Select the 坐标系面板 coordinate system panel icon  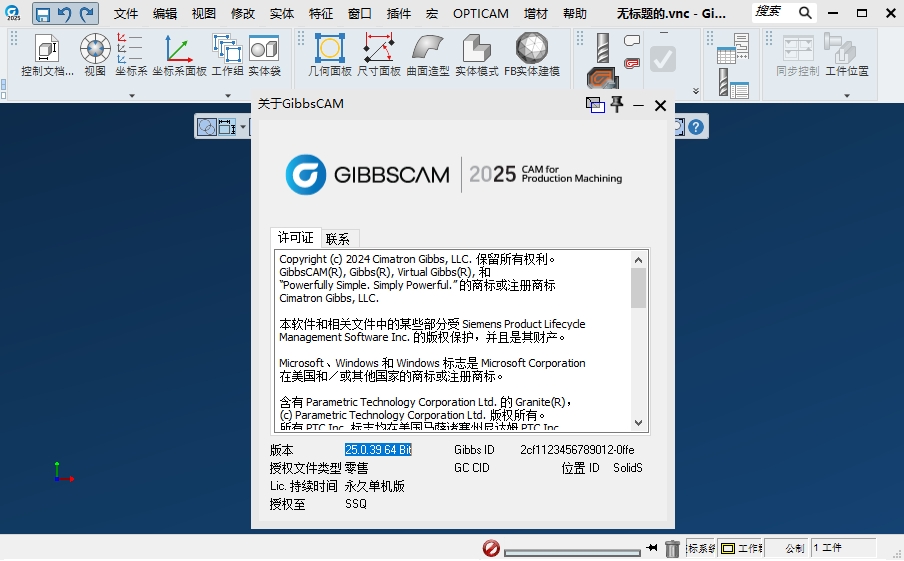click(179, 55)
